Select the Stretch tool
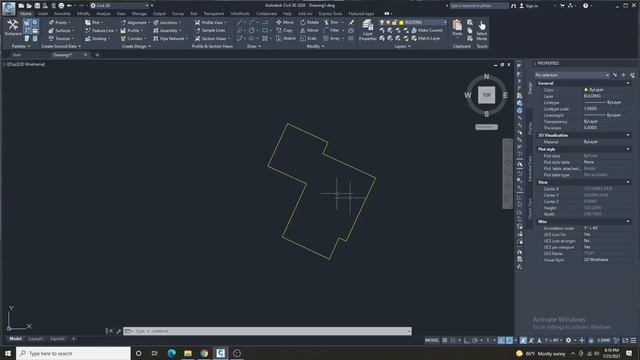Image resolution: width=640 pixels, height=360 pixels. [x=286, y=38]
